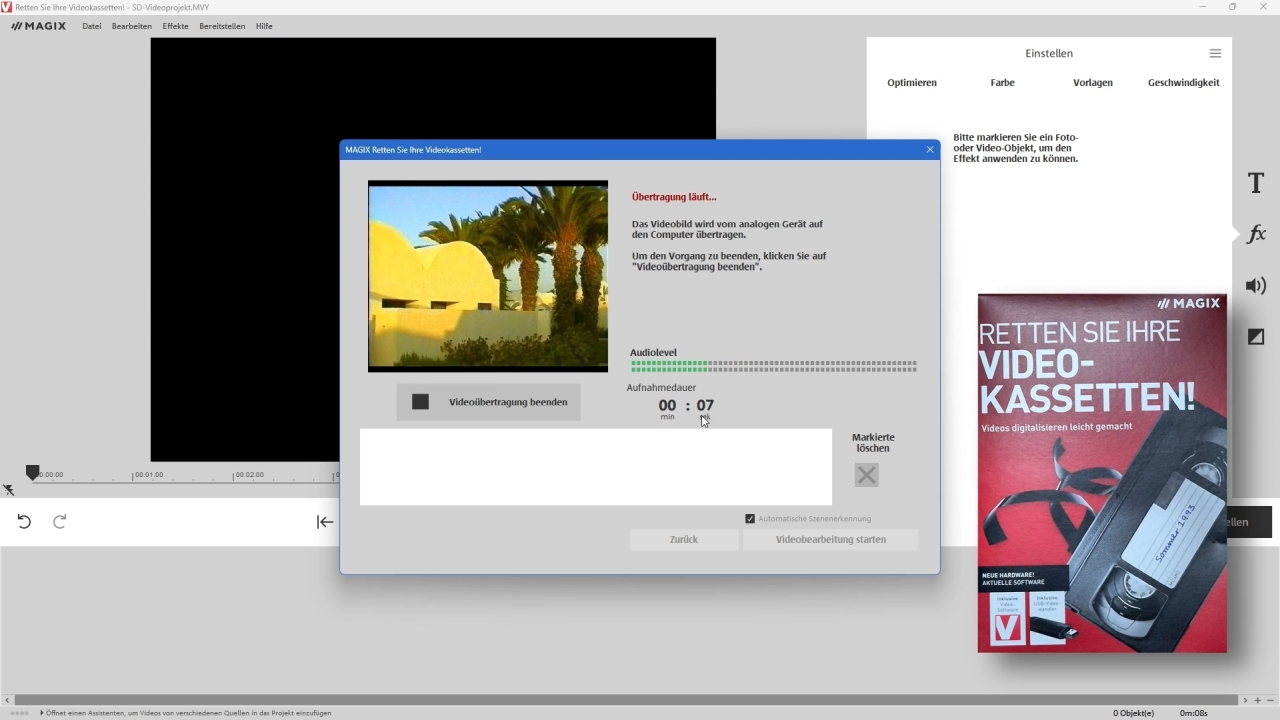Click the MAGIX product box image
Image resolution: width=1280 pixels, height=720 pixels.
tap(1102, 473)
